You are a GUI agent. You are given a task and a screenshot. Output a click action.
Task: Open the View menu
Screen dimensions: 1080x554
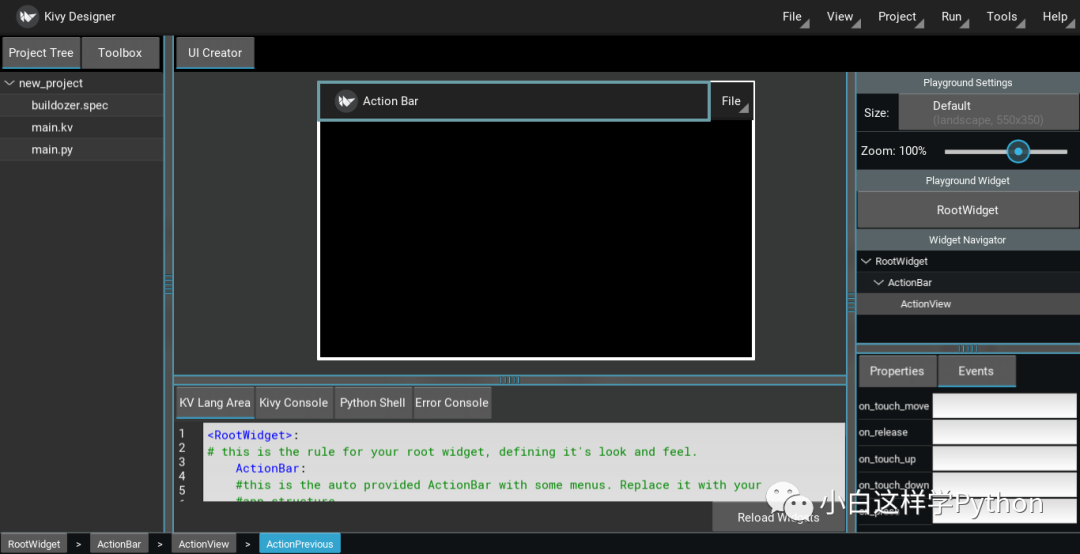click(x=842, y=17)
